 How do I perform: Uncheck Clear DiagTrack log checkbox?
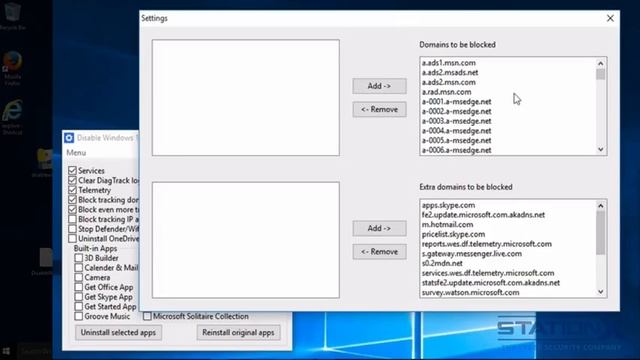pyautogui.click(x=72, y=180)
